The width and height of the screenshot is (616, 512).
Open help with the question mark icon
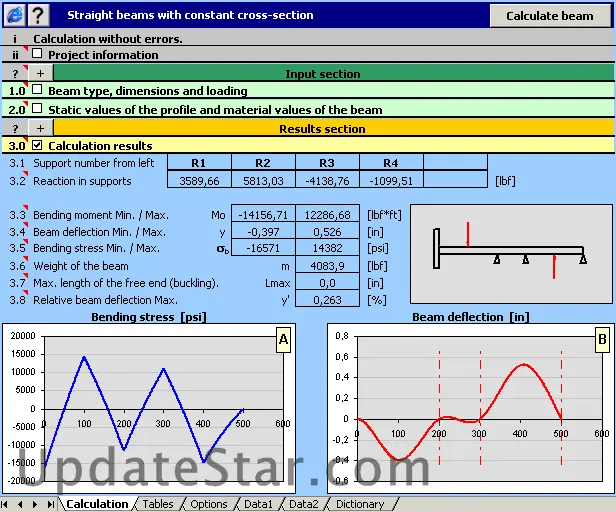click(38, 15)
